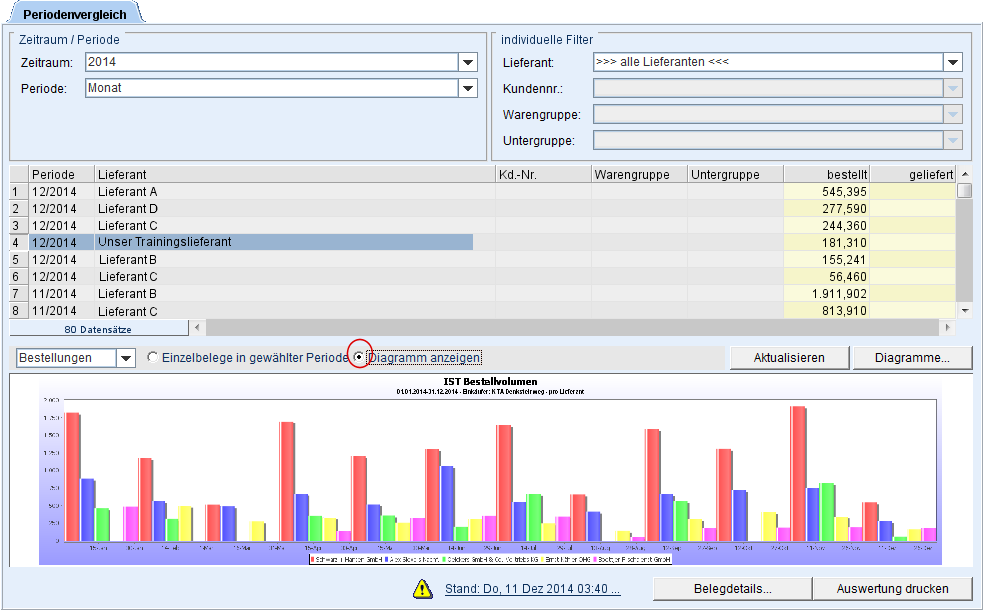Image resolution: width=983 pixels, height=610 pixels.
Task: Click the yellow warning triangle icon
Action: coord(423,589)
